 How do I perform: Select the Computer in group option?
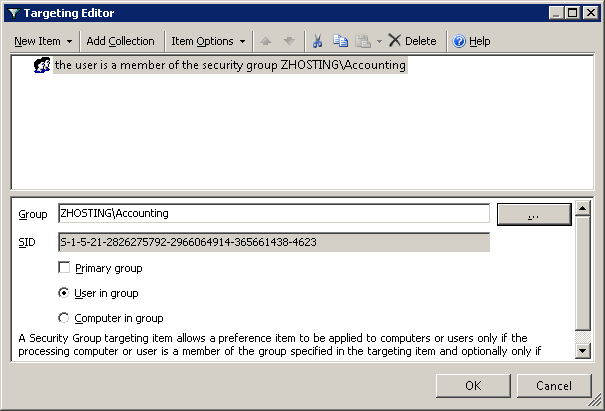(x=64, y=318)
